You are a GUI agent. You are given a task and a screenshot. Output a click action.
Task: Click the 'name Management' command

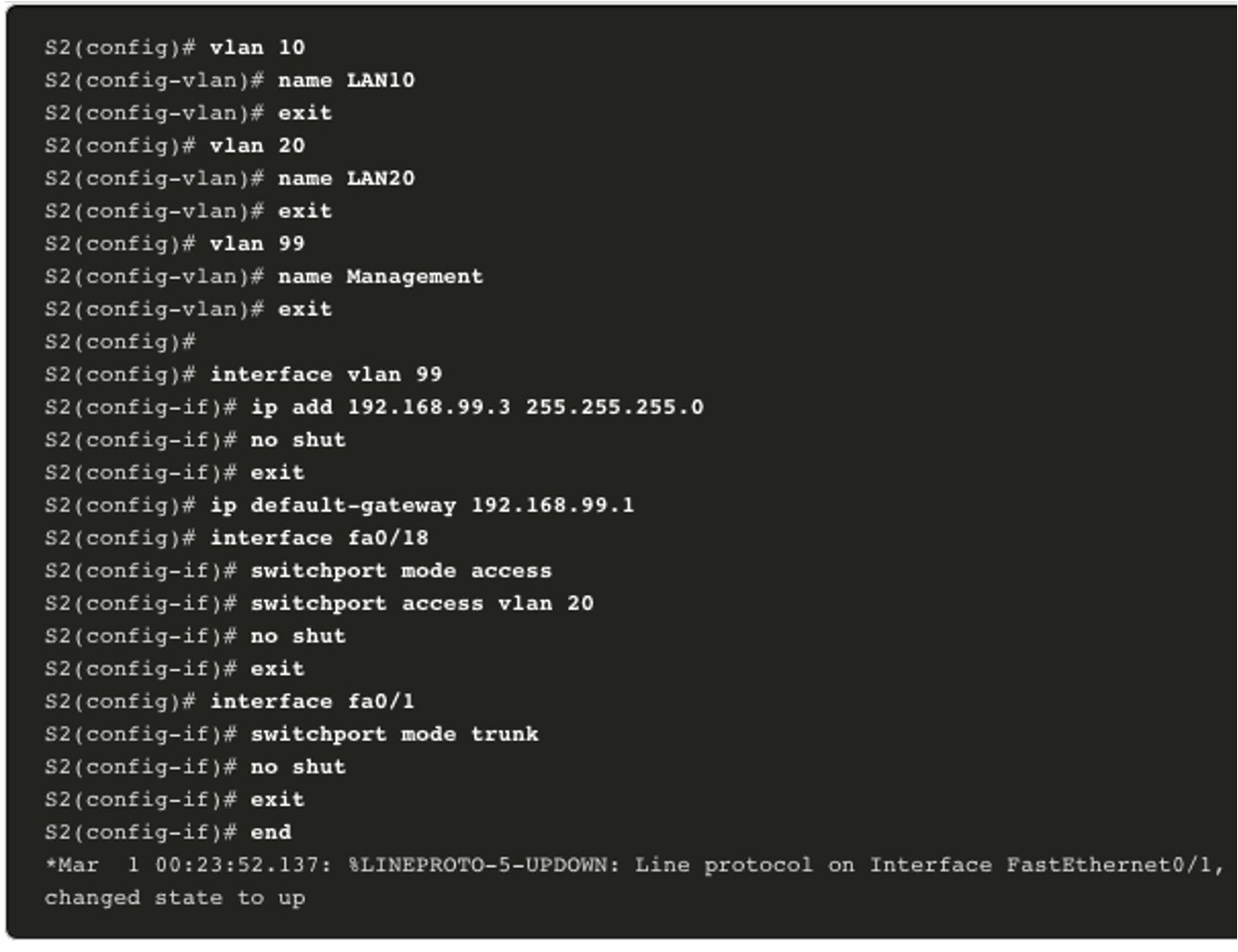381,277
